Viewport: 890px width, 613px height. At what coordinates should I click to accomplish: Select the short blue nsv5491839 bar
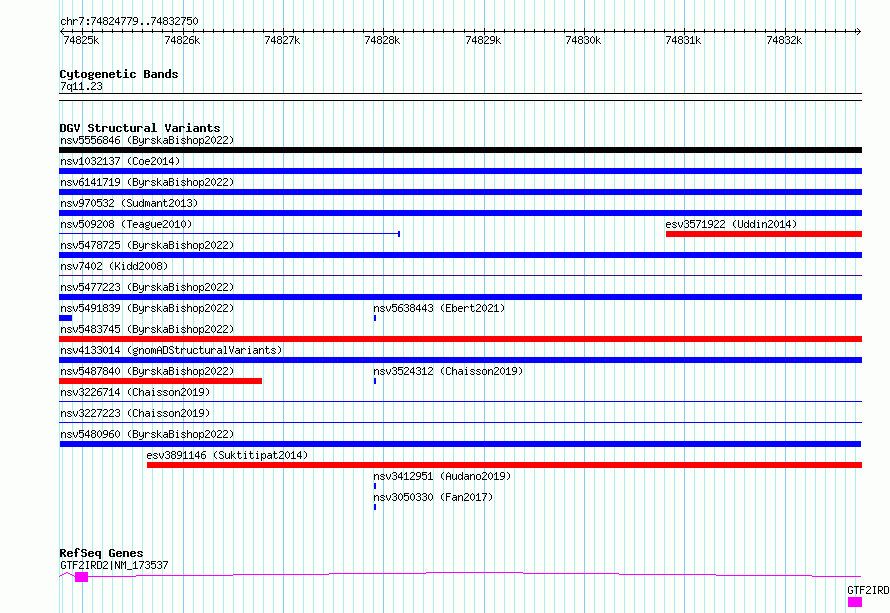click(x=65, y=318)
